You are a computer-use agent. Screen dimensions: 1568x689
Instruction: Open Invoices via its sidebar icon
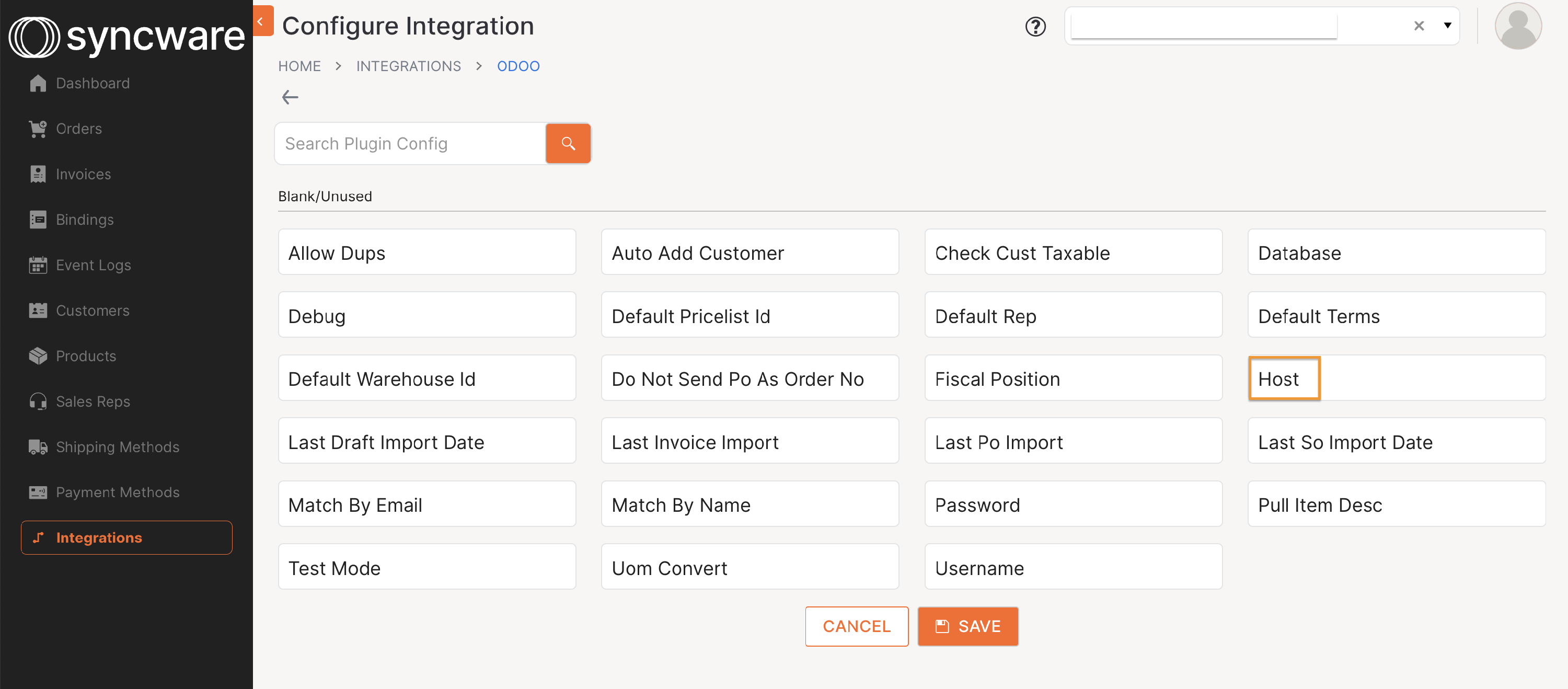pyautogui.click(x=38, y=174)
